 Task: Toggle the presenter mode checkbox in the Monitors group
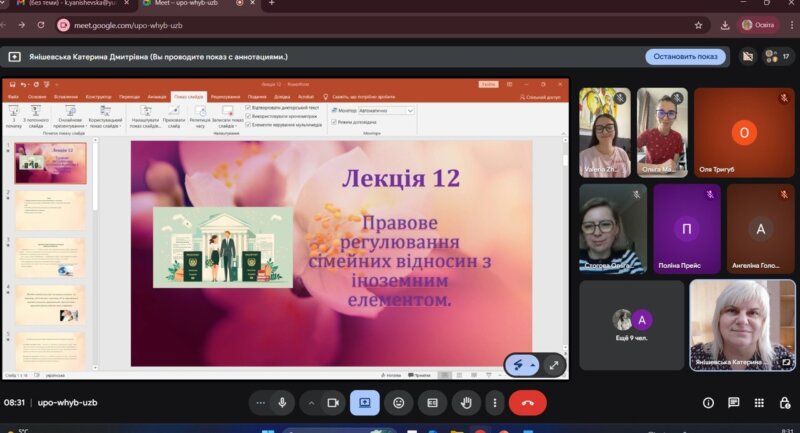click(335, 122)
